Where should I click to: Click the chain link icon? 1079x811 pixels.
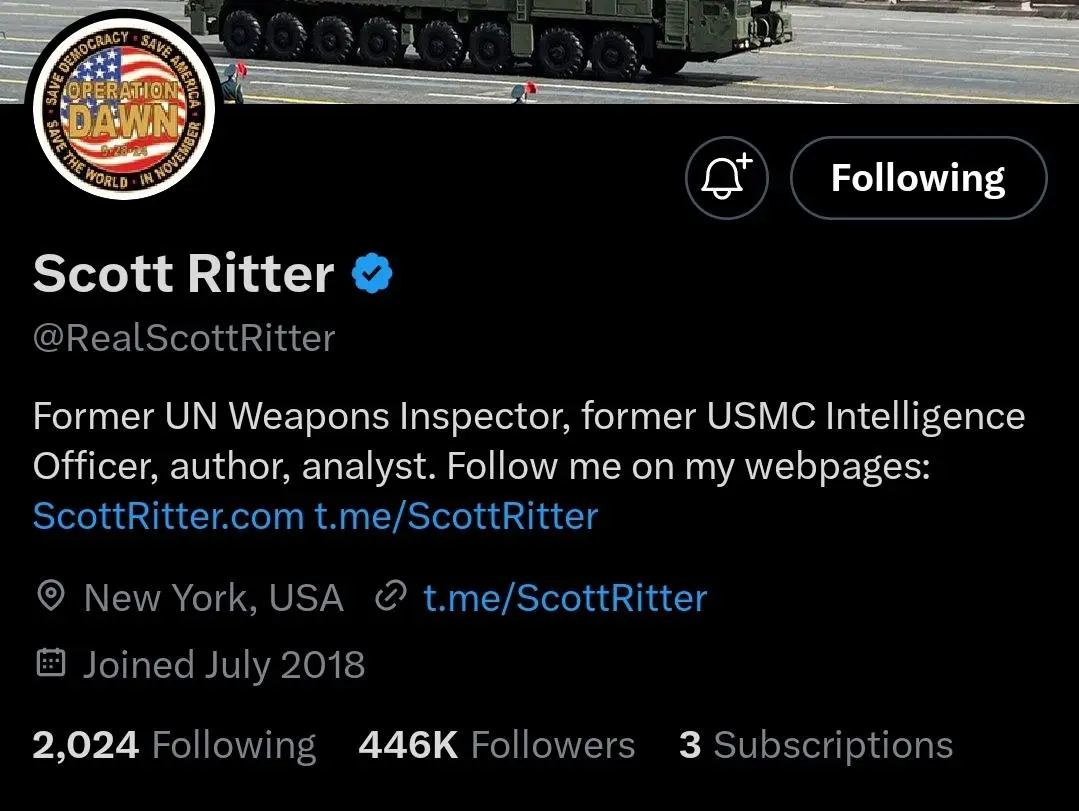[x=388, y=598]
